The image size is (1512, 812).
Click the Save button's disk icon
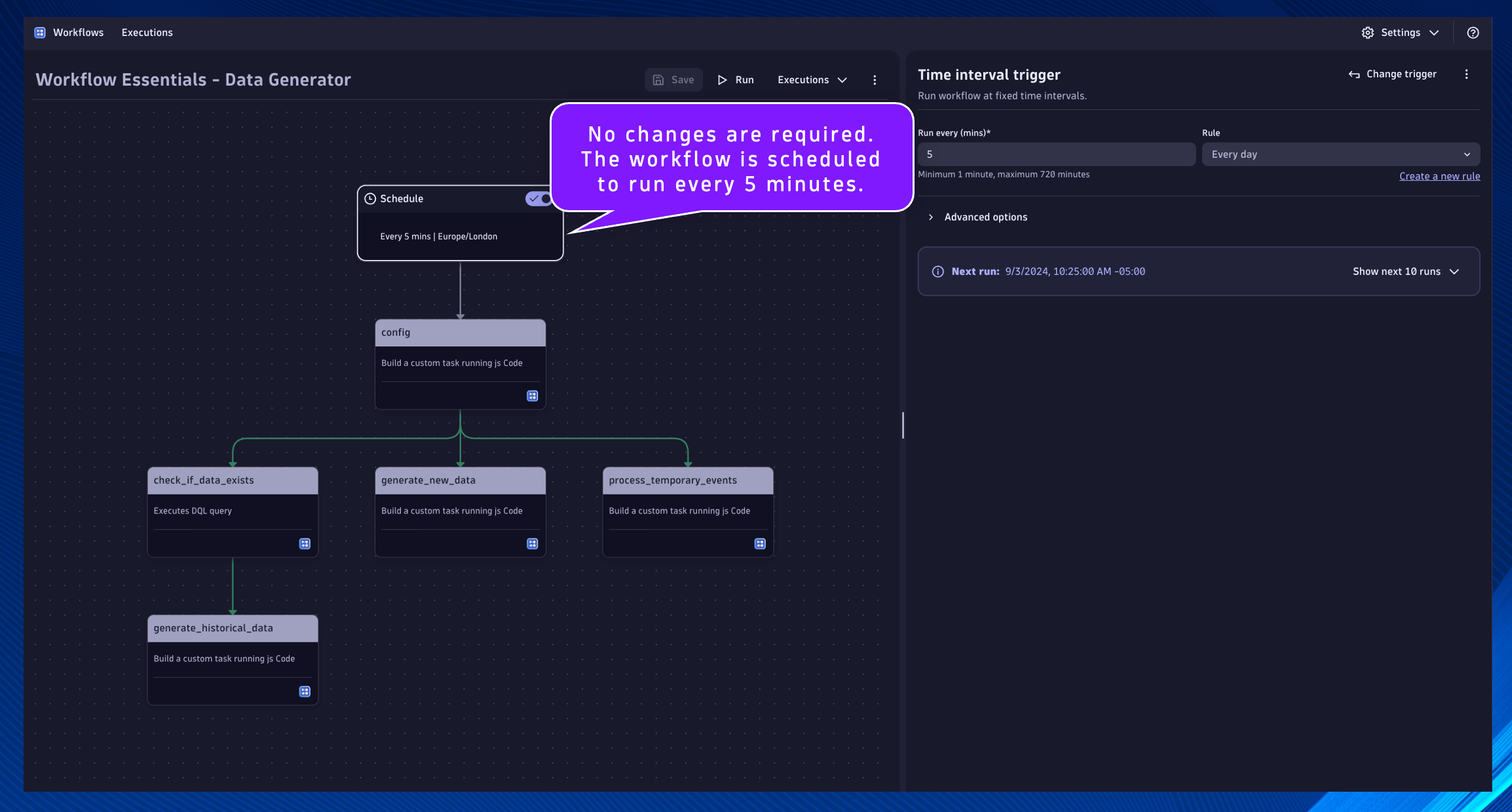[x=658, y=80]
